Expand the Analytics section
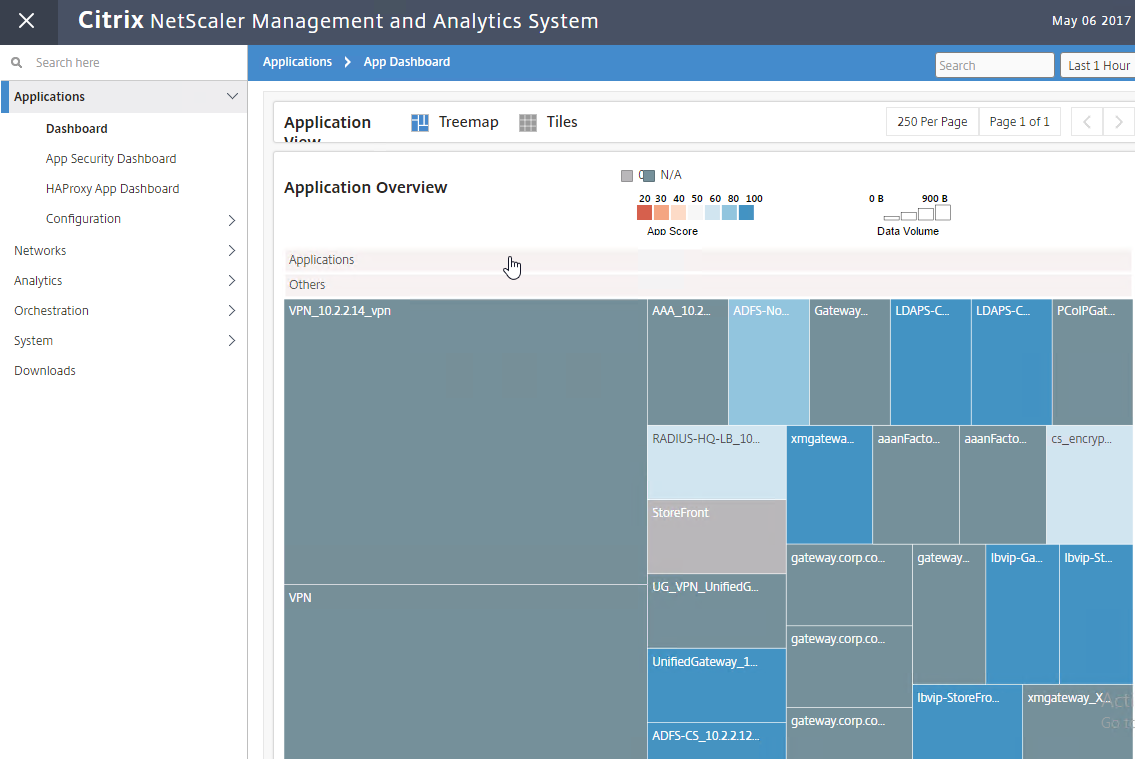 click(x=232, y=281)
